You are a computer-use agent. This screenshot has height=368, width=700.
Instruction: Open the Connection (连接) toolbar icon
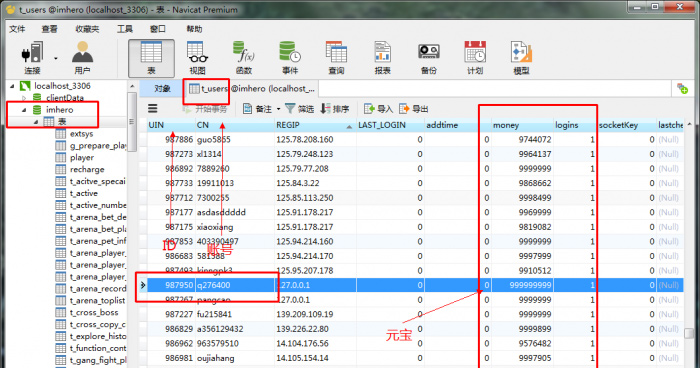32,57
